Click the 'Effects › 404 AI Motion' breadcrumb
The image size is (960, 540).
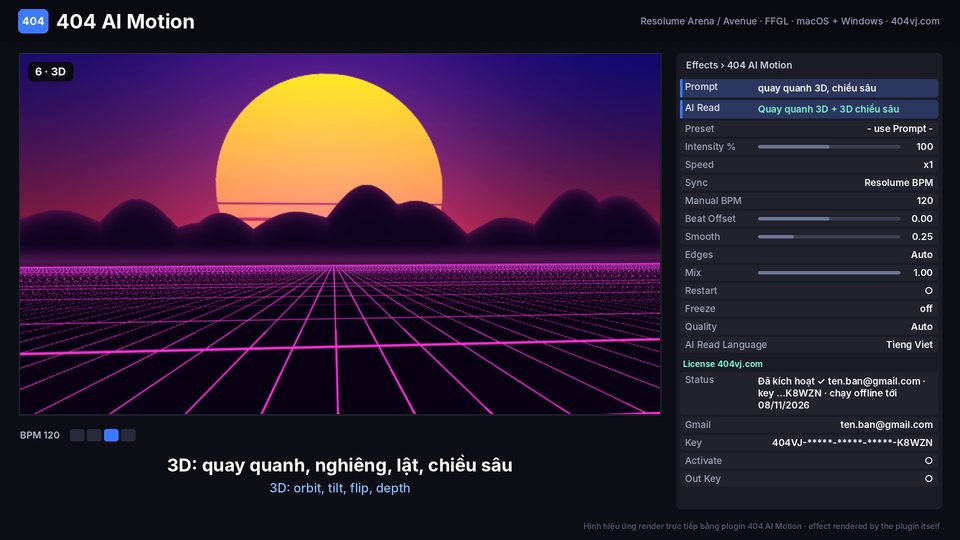click(x=738, y=65)
